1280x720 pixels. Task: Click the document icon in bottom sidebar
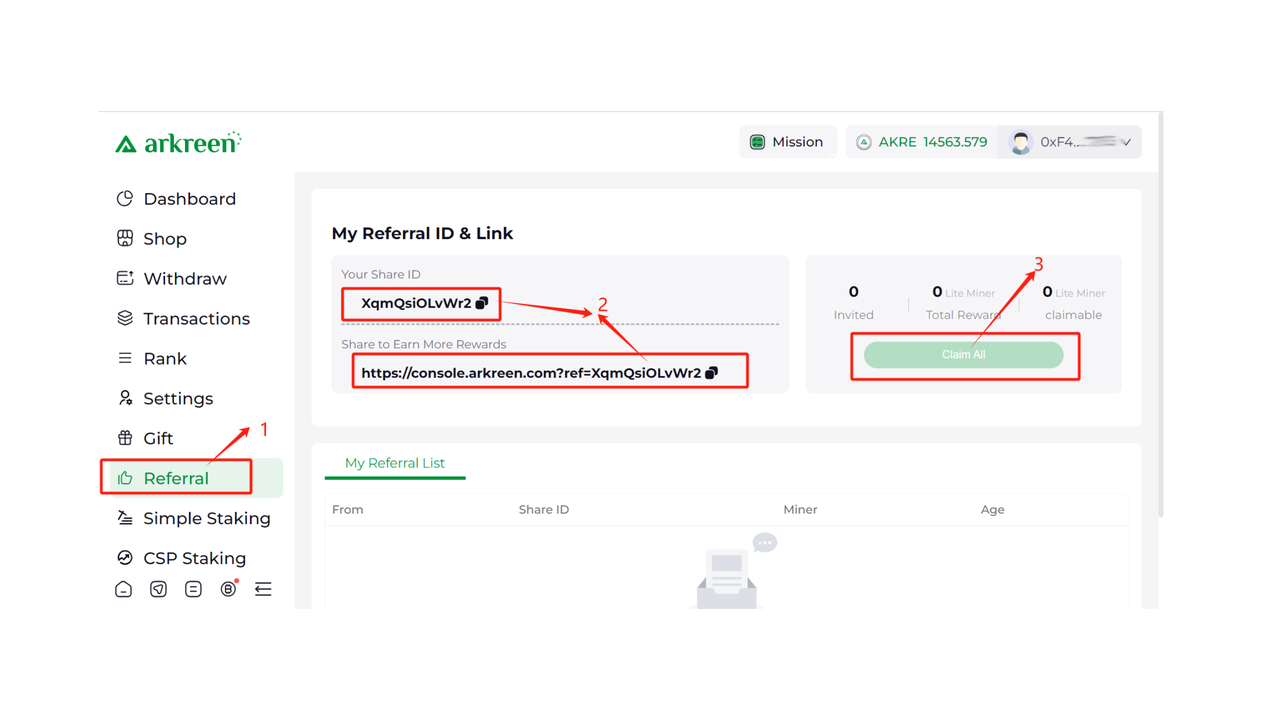coord(193,589)
